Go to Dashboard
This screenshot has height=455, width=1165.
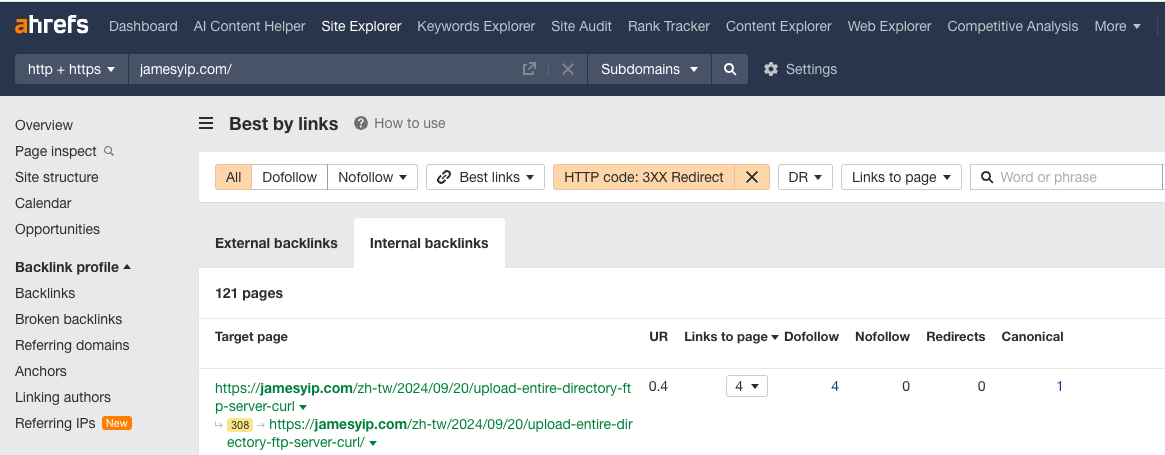click(143, 26)
